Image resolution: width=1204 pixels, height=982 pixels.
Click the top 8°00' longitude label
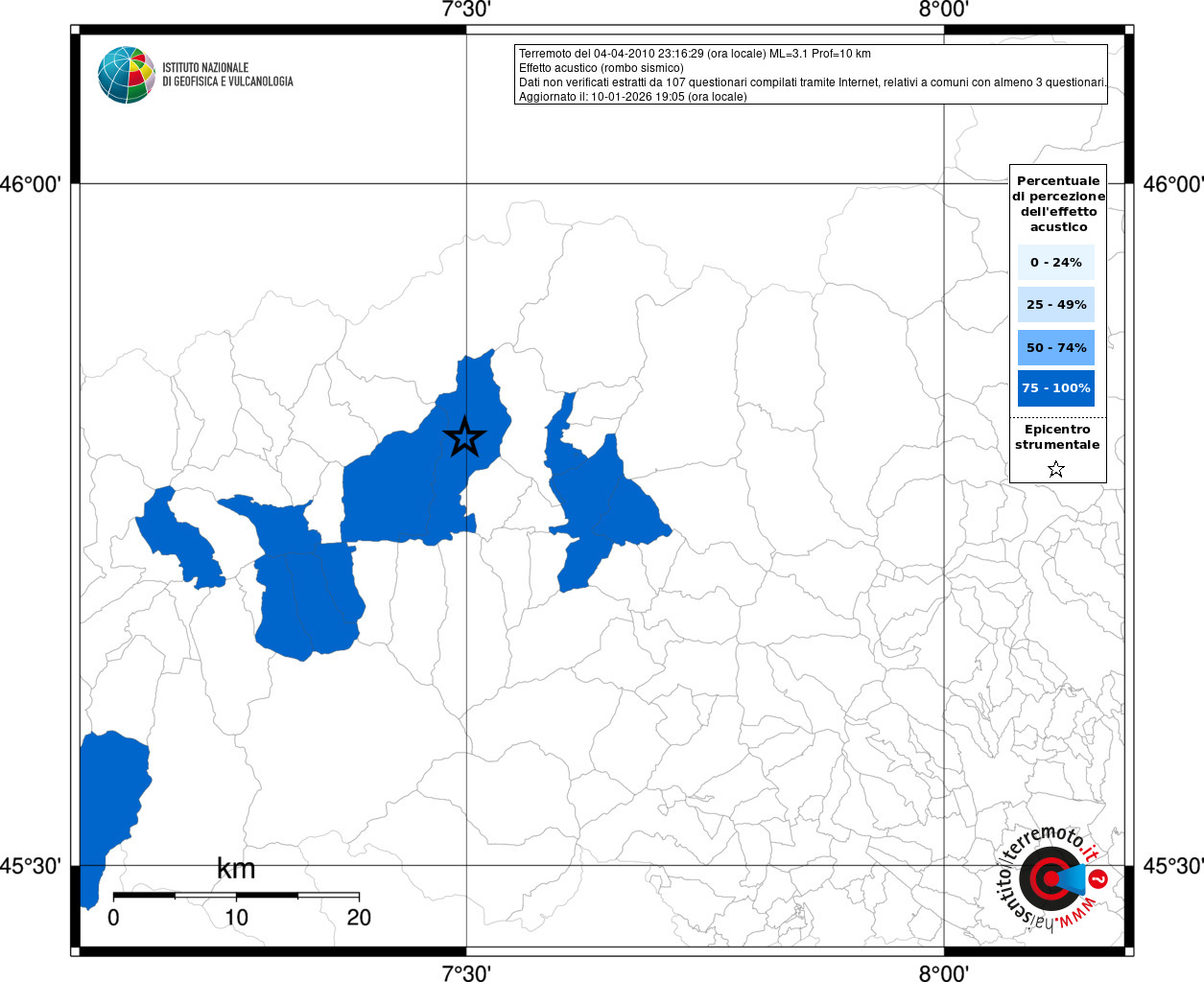(944, 10)
